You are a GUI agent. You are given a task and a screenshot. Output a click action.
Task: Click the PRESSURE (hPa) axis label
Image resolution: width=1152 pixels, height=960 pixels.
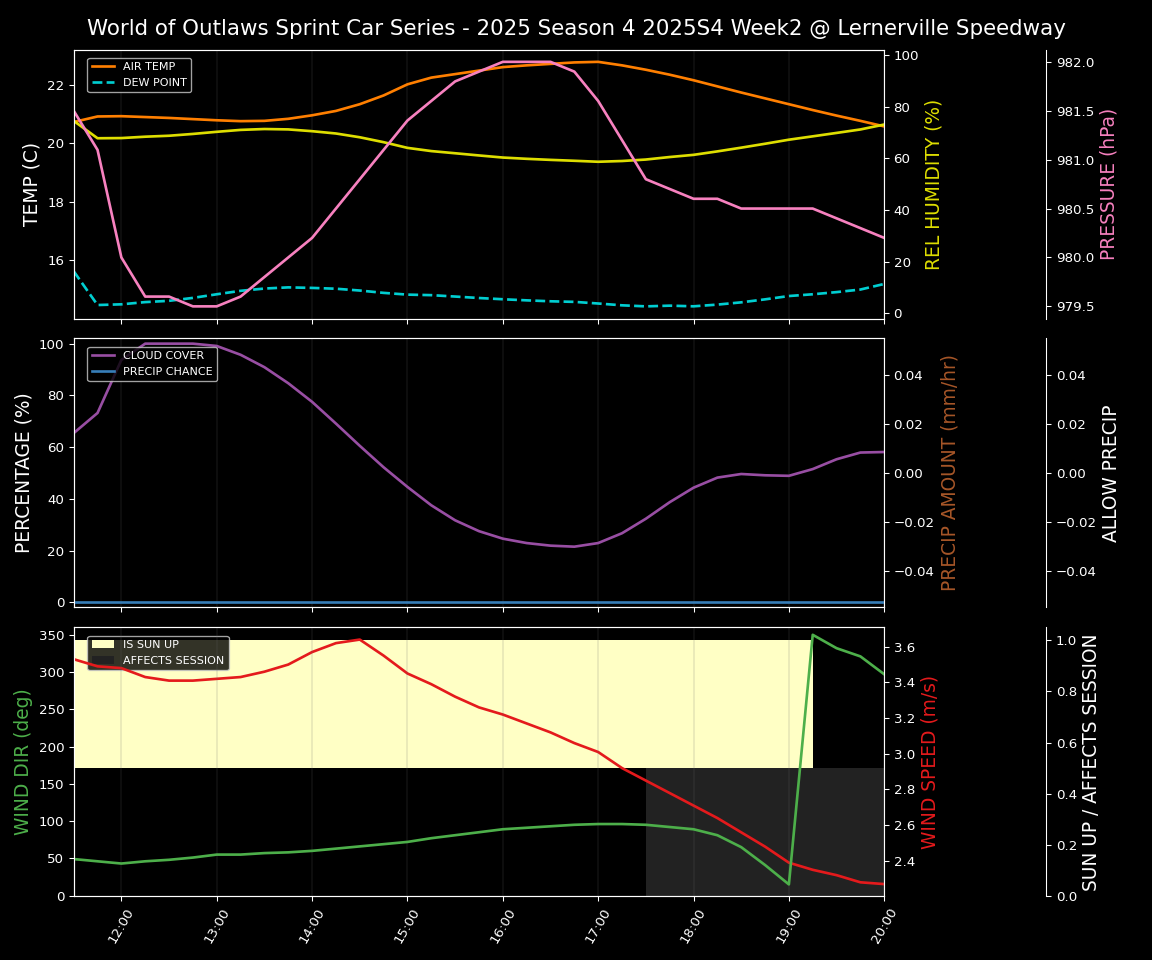(1108, 184)
